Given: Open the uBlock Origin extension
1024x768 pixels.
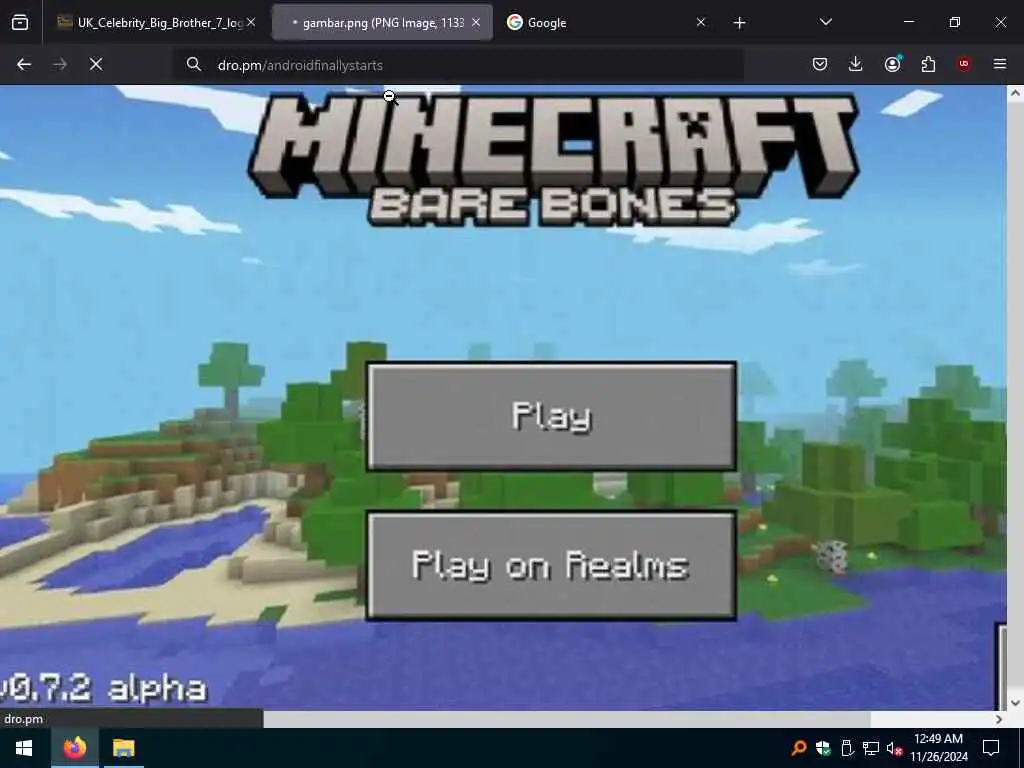Looking at the screenshot, I should (964, 64).
